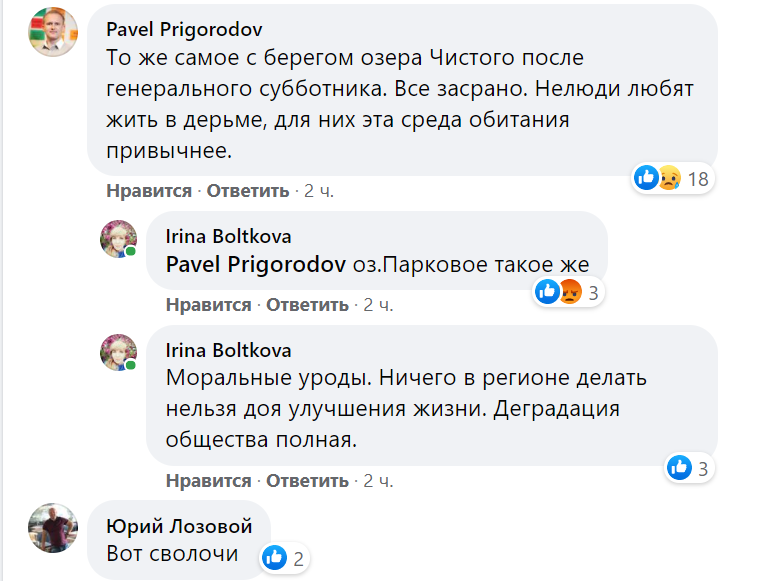This screenshot has width=775, height=581.
Task: Open Irina Boltkova's name on first reply
Action: pyautogui.click(x=228, y=237)
